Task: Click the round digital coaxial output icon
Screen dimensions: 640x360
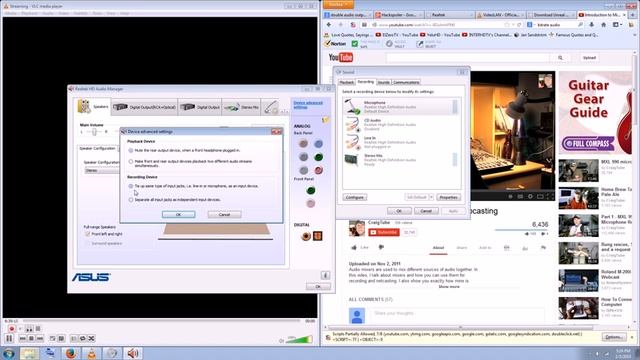Action: tap(306, 236)
